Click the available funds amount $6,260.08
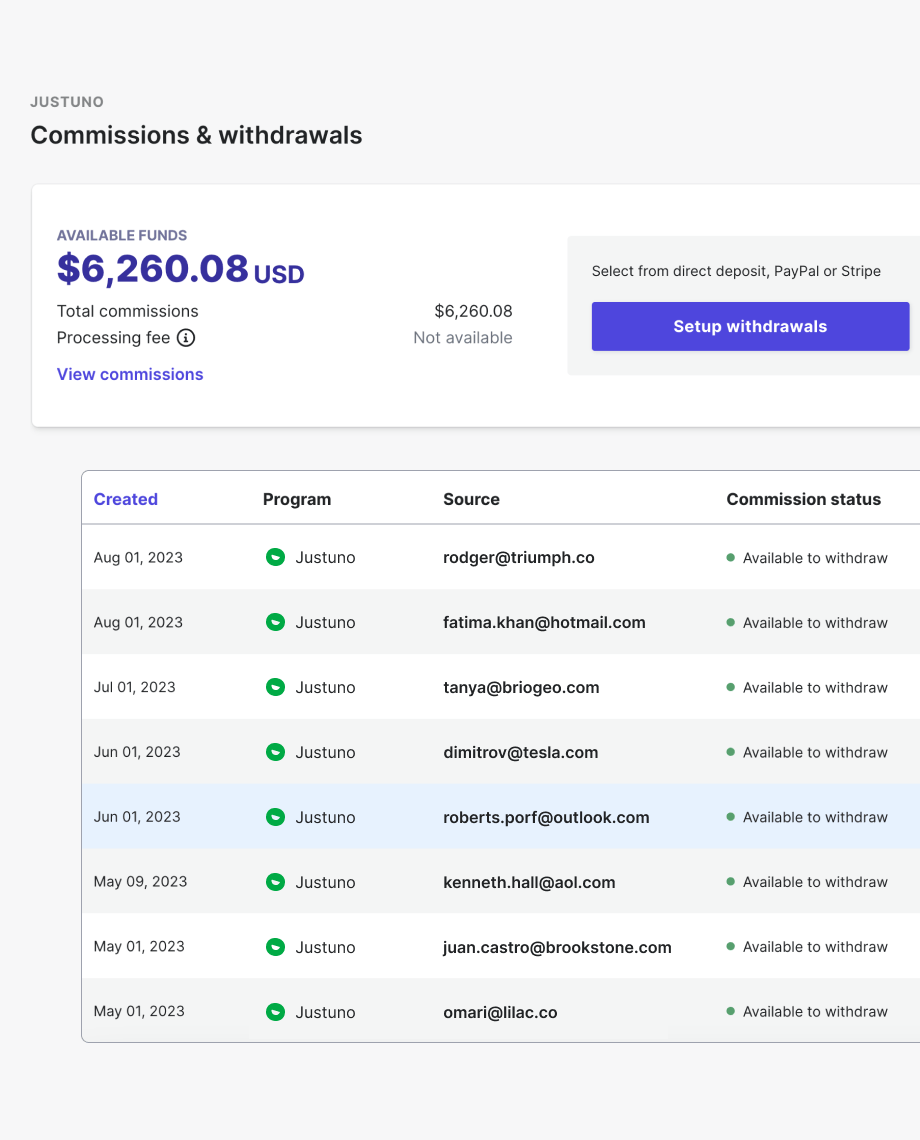The image size is (920, 1140). coord(153,269)
